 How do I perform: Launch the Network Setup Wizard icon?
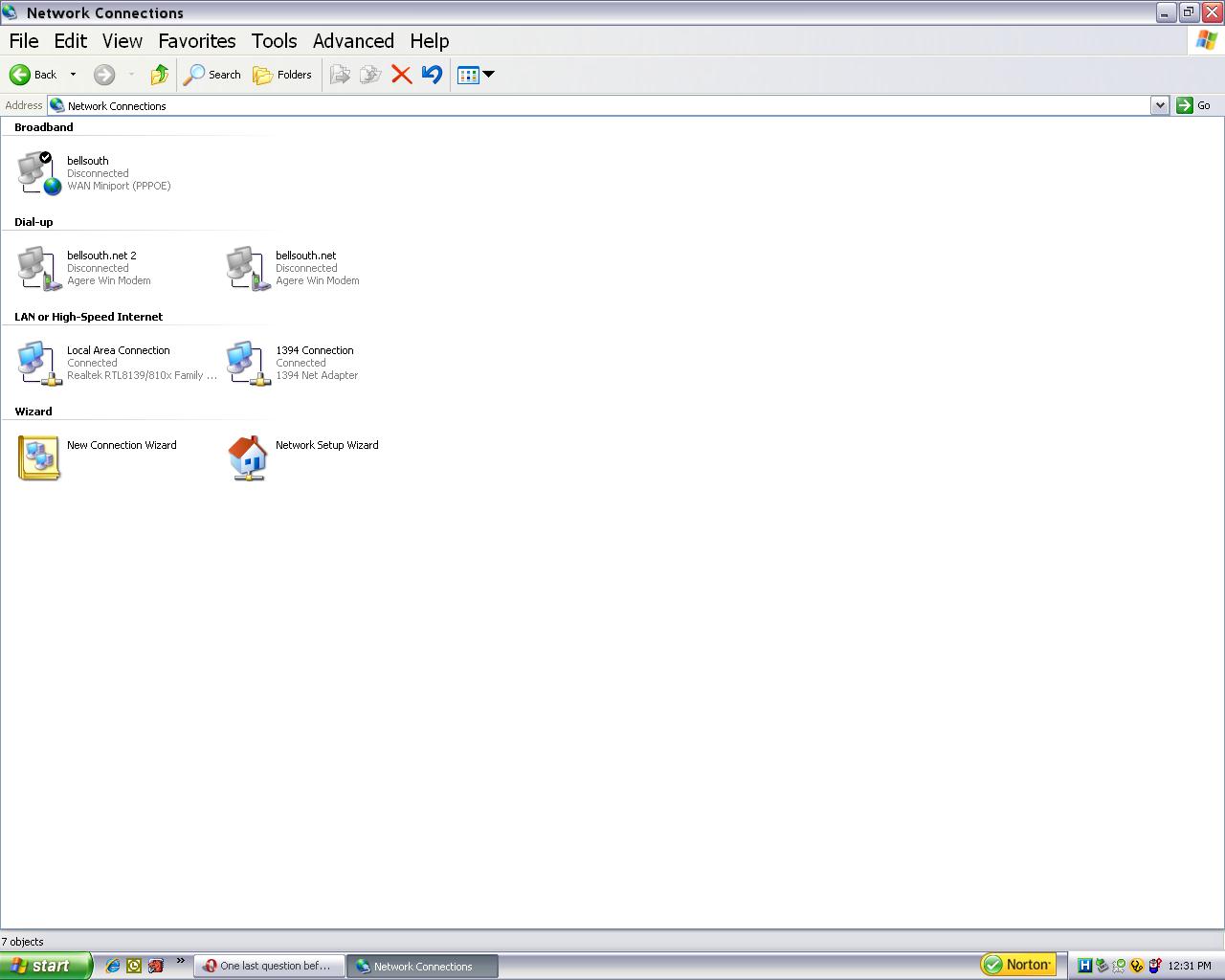click(248, 457)
